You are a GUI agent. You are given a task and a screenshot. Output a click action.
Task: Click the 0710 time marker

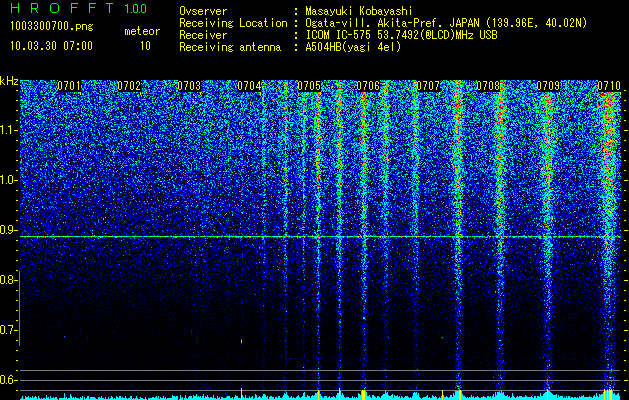[x=609, y=86]
